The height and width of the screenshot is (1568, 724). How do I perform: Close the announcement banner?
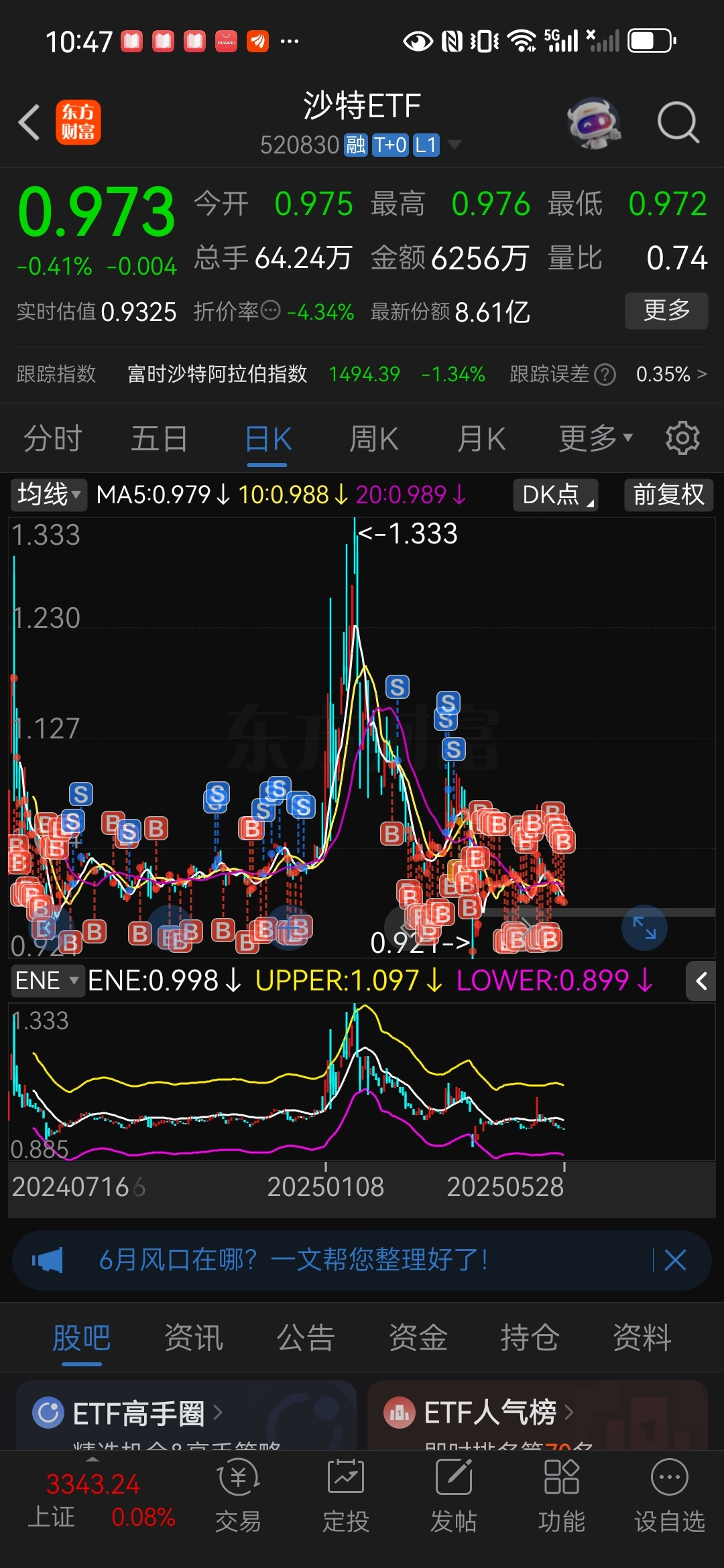click(675, 1260)
